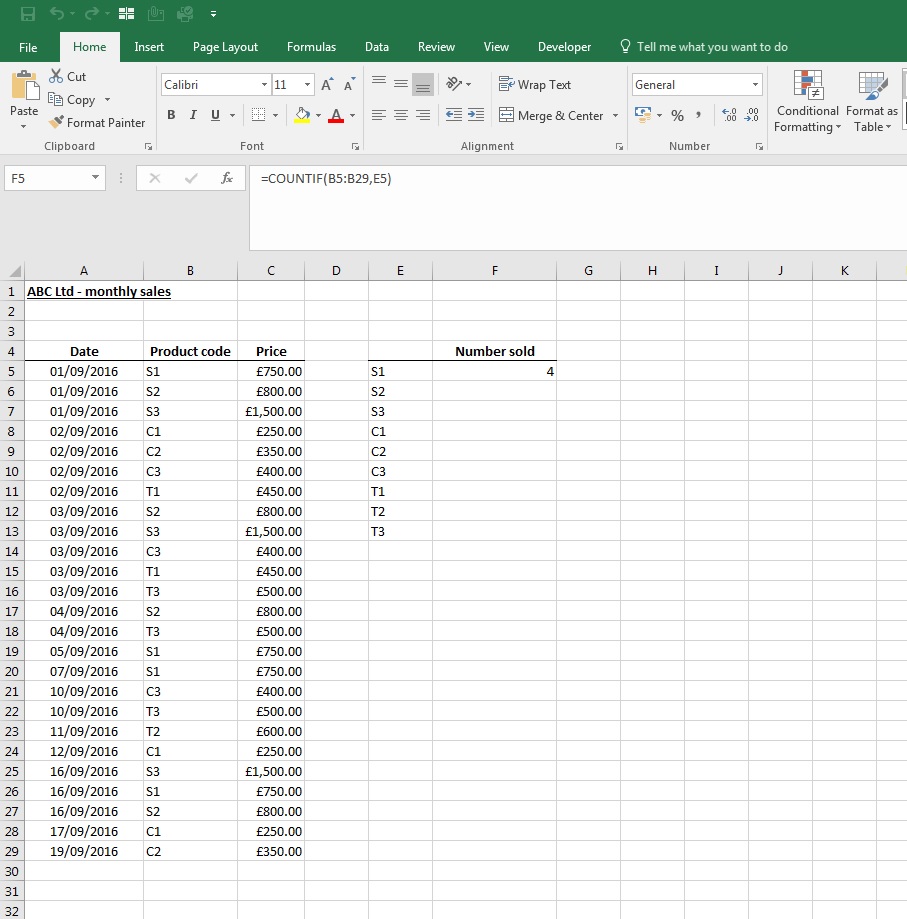Open the Clipboard dialog launcher
Viewport: 907px width, 919px height.
[149, 147]
